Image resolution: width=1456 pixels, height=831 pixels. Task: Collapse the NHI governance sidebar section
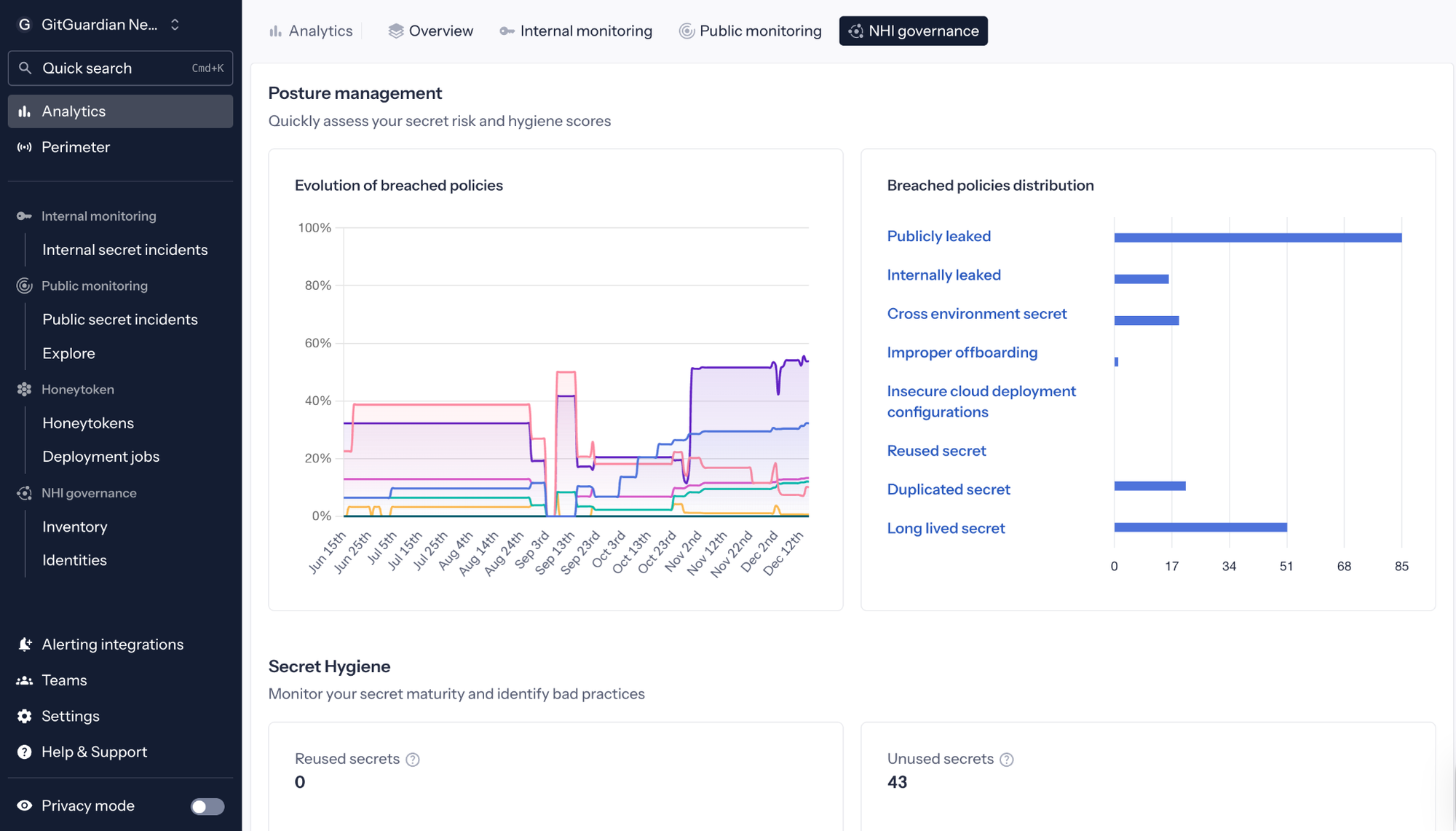pos(88,493)
